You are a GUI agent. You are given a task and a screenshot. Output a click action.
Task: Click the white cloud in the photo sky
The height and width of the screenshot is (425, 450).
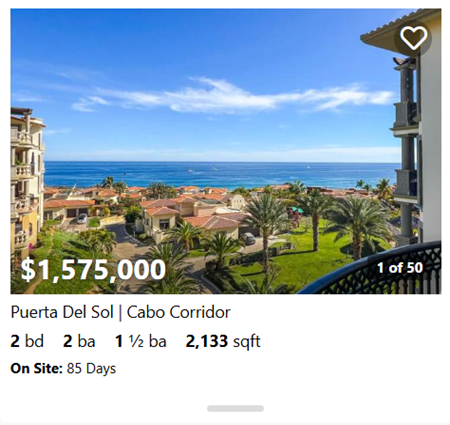[233, 97]
